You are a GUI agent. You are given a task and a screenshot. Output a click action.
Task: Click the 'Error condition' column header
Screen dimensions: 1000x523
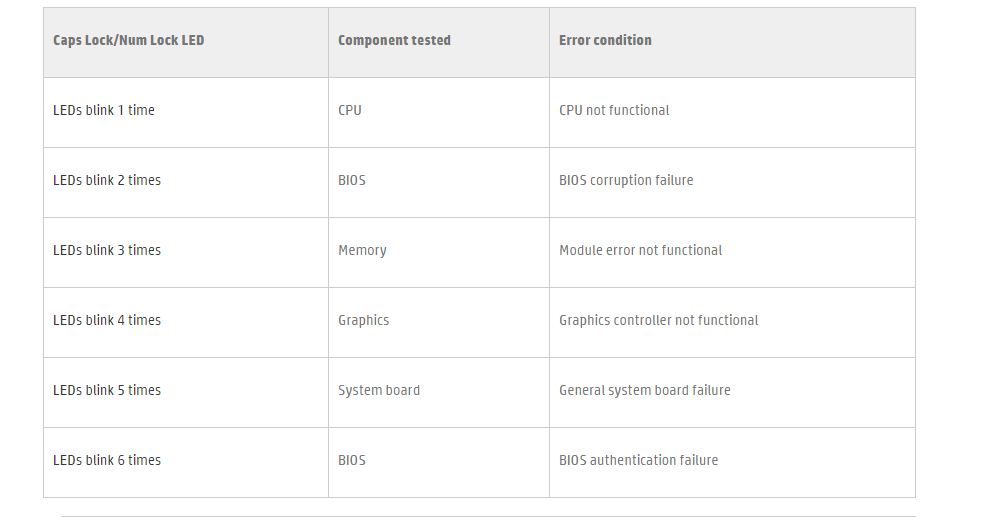tap(605, 40)
